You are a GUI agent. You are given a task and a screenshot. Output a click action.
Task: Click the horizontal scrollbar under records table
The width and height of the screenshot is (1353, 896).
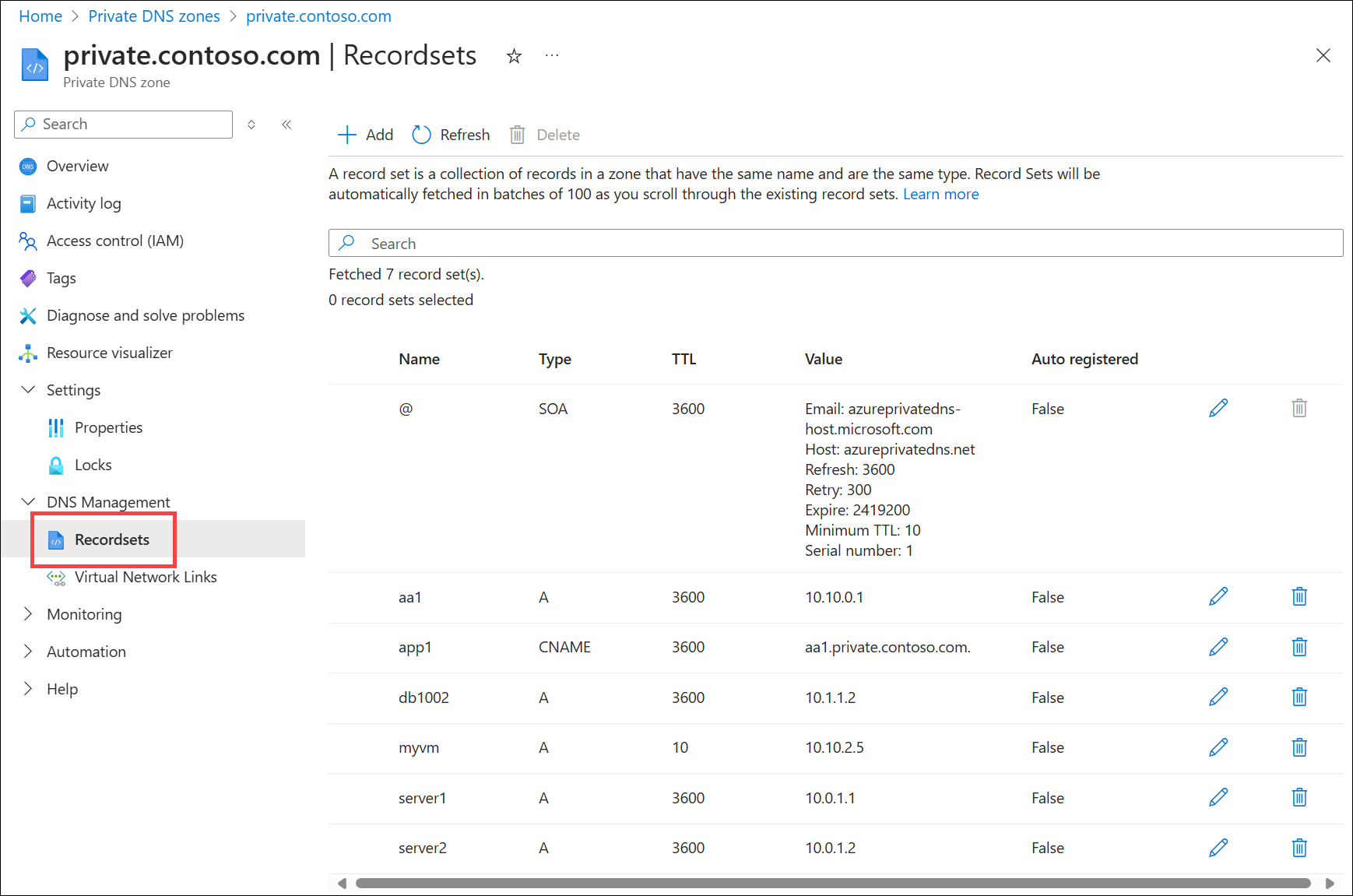click(x=833, y=884)
